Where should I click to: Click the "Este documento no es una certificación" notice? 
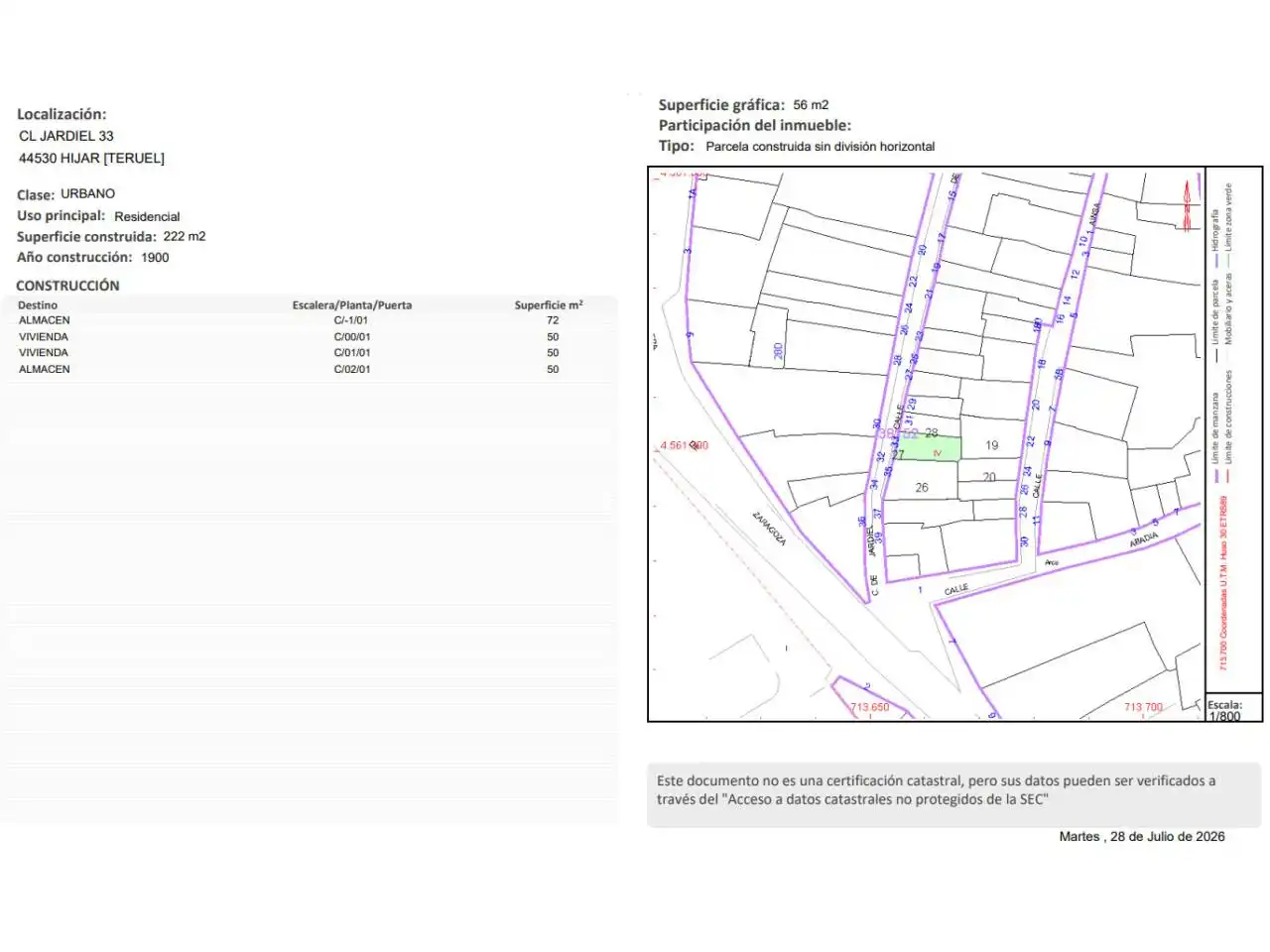click(953, 794)
